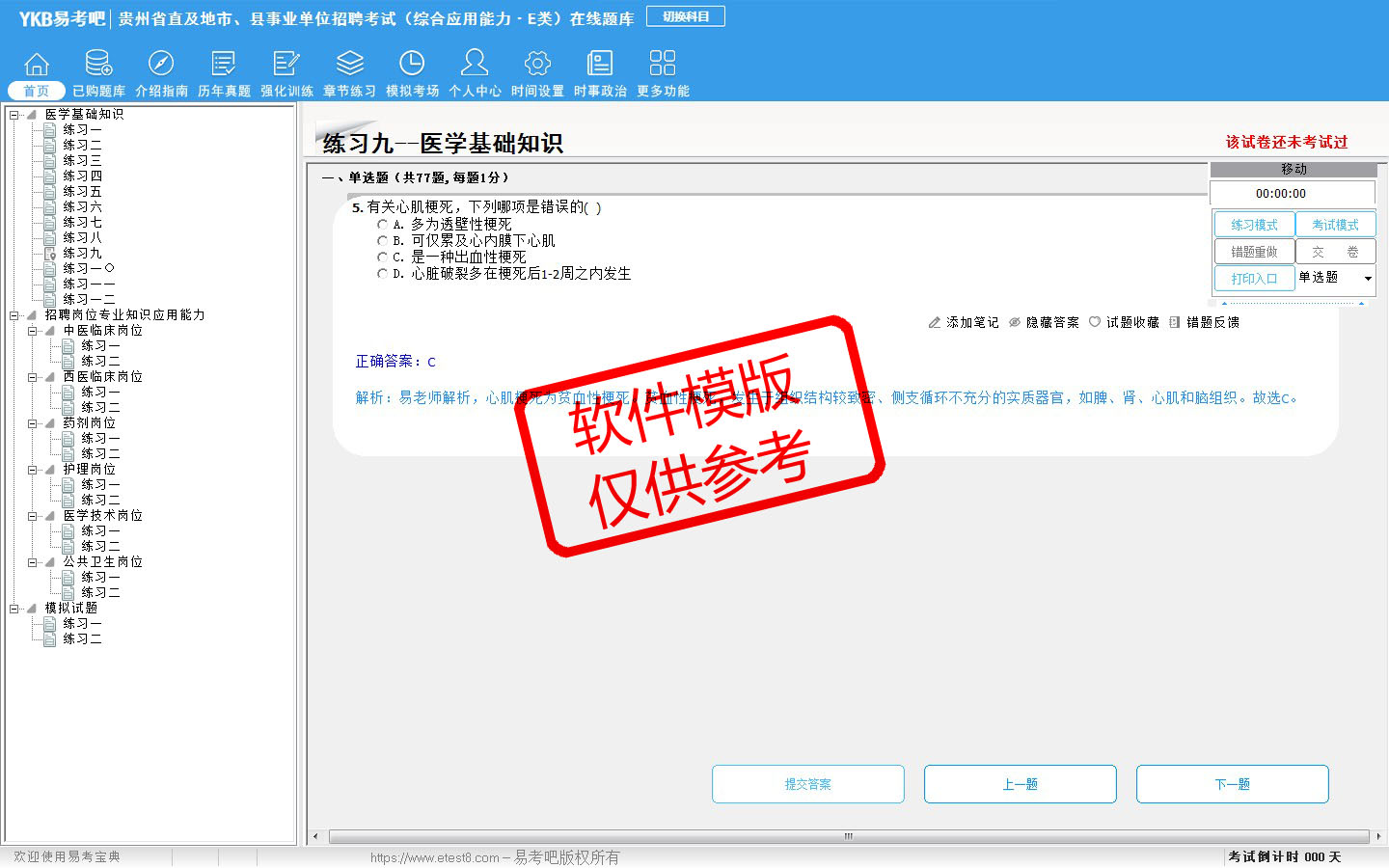Open the 介绍指南 compass icon
The height and width of the screenshot is (868, 1389).
click(161, 65)
